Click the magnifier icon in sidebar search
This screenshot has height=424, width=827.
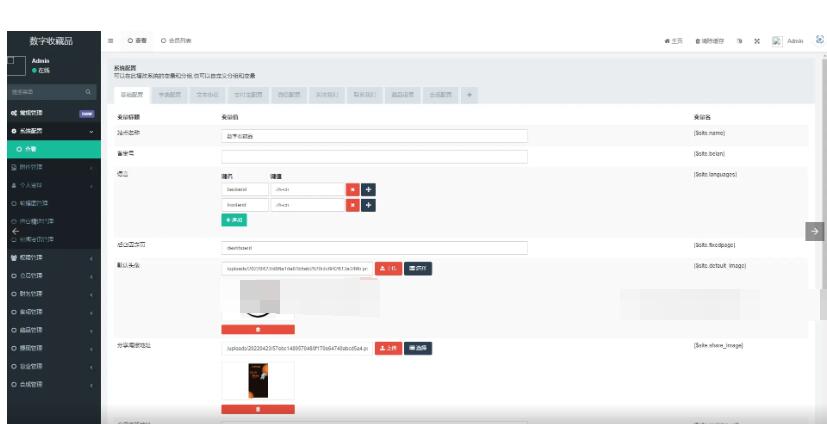[x=87, y=92]
